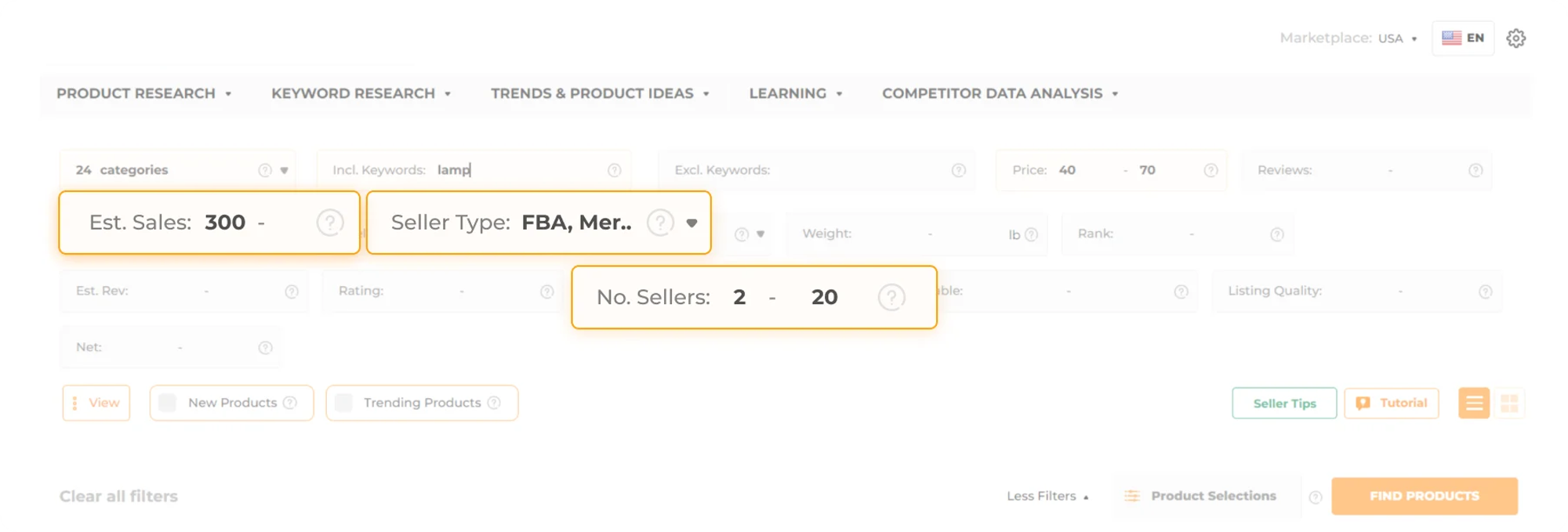Enable the New Products checkbox
Image resolution: width=1568 pixels, height=532 pixels.
168,403
